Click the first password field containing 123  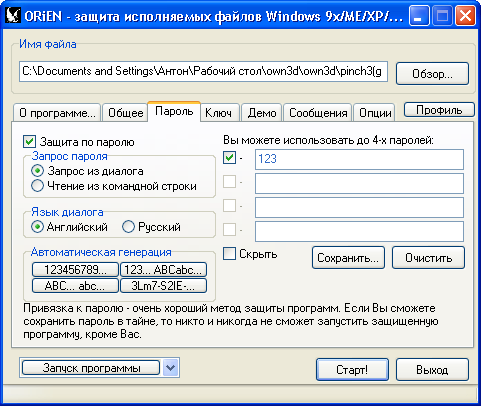pos(359,159)
